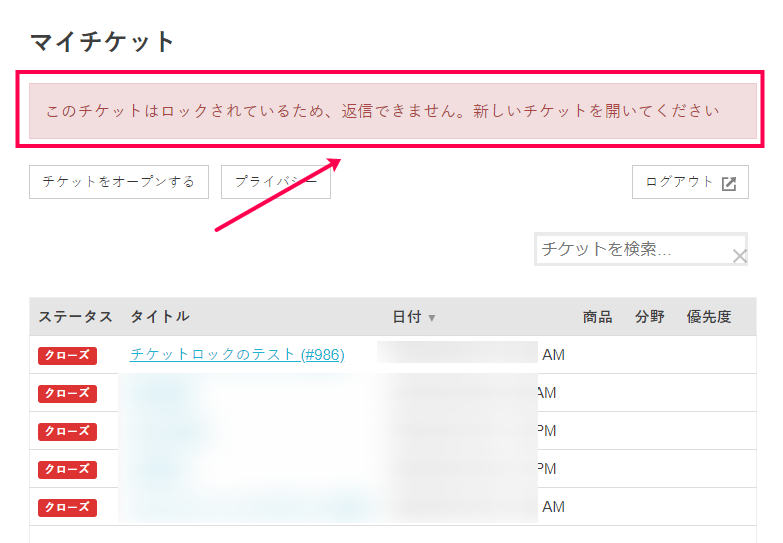Click the 優先度 column header
Image resolution: width=783 pixels, height=543 pixels.
click(709, 317)
